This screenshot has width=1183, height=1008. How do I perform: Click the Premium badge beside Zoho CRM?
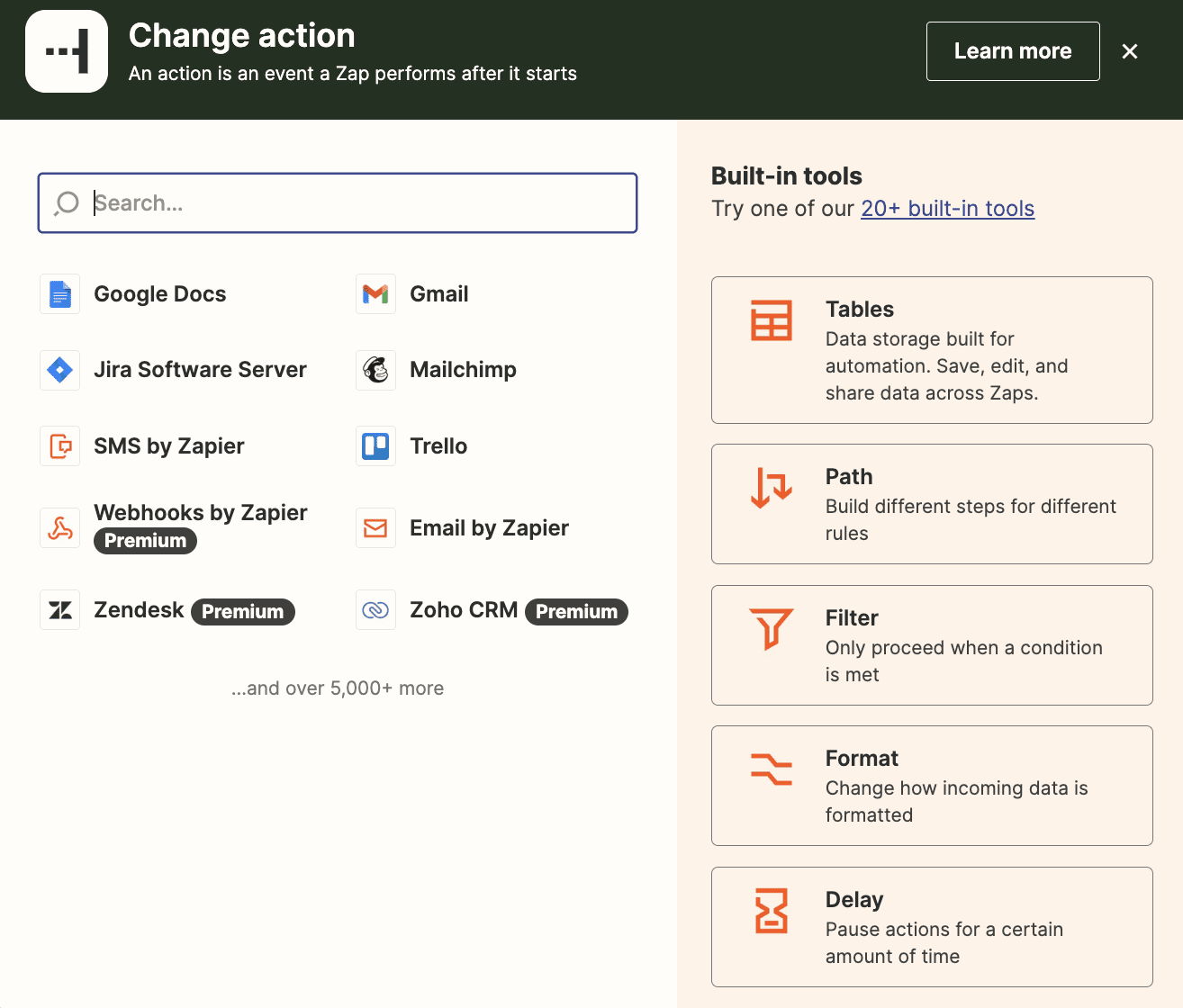[x=576, y=612]
